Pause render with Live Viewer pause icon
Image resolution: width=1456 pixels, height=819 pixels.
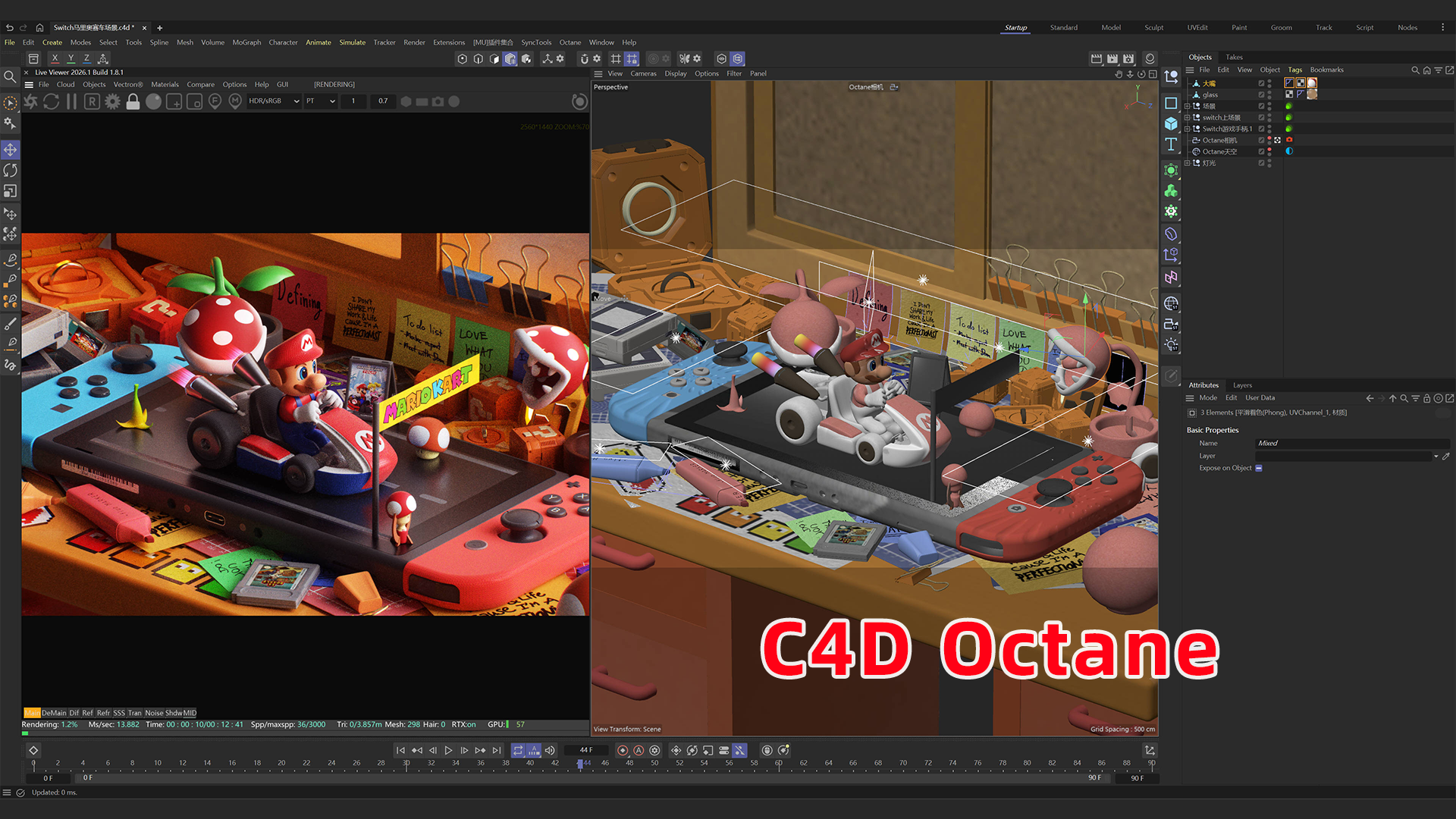pos(71,102)
